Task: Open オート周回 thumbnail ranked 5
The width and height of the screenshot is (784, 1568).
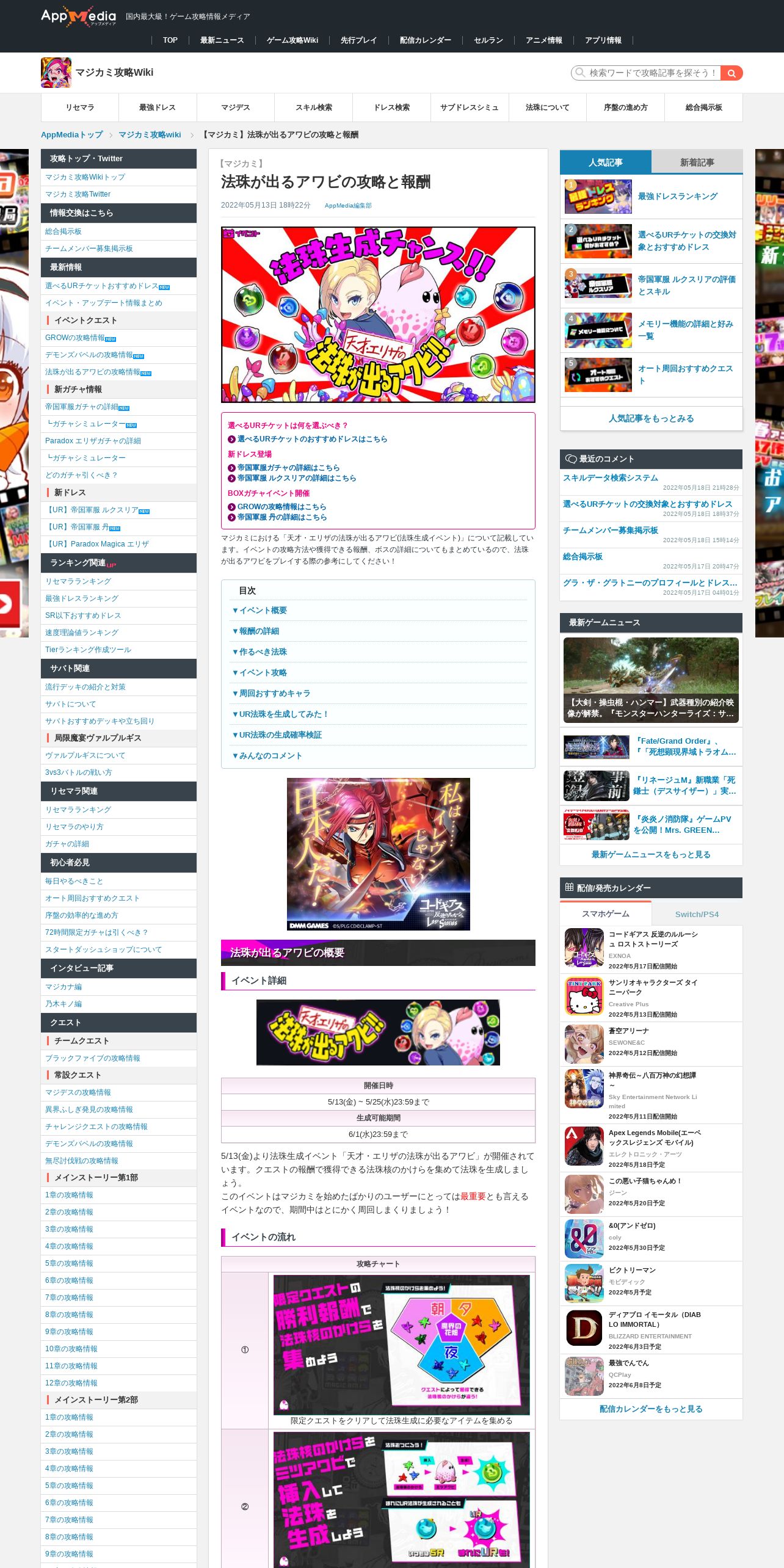Action: point(598,375)
